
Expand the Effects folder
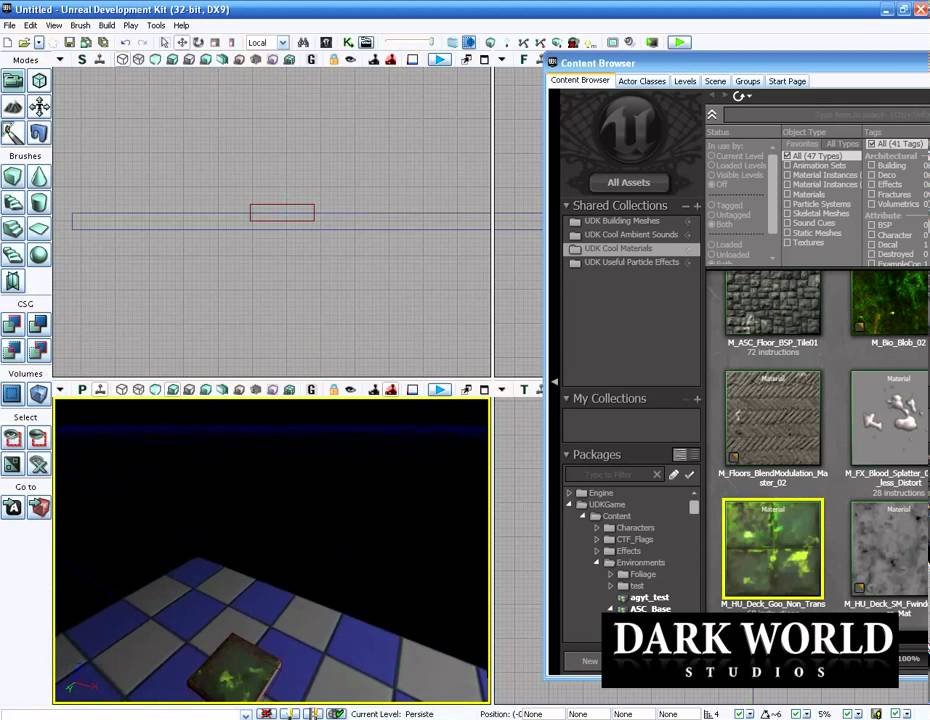[x=597, y=551]
